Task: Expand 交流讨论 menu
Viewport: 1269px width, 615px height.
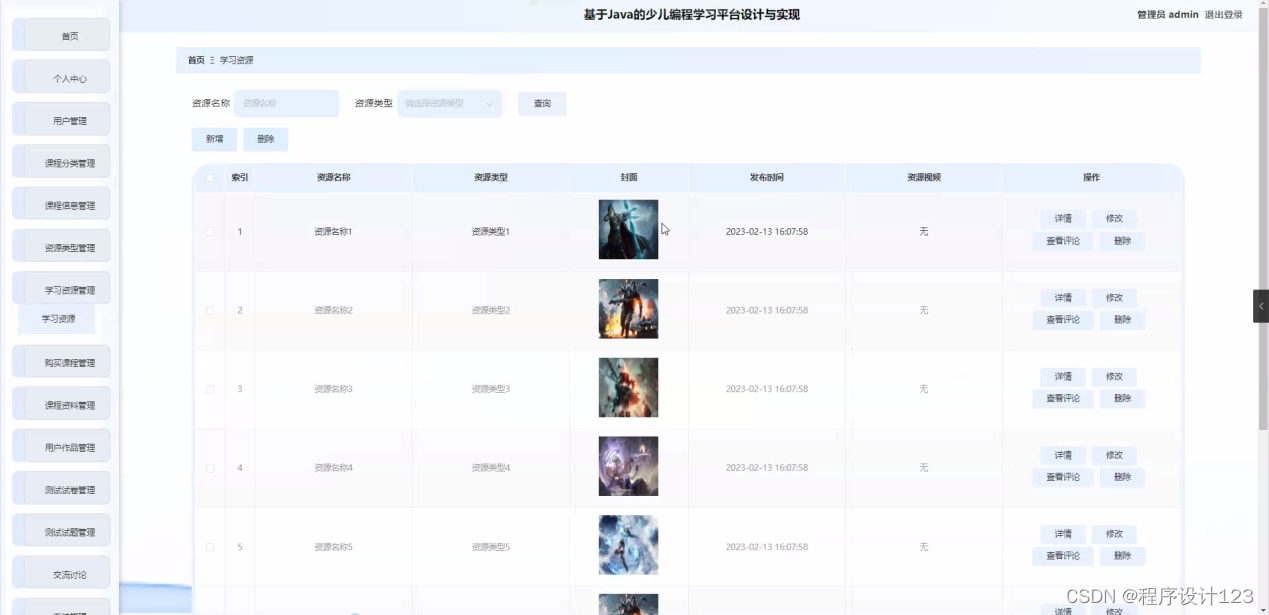Action: click(x=62, y=575)
